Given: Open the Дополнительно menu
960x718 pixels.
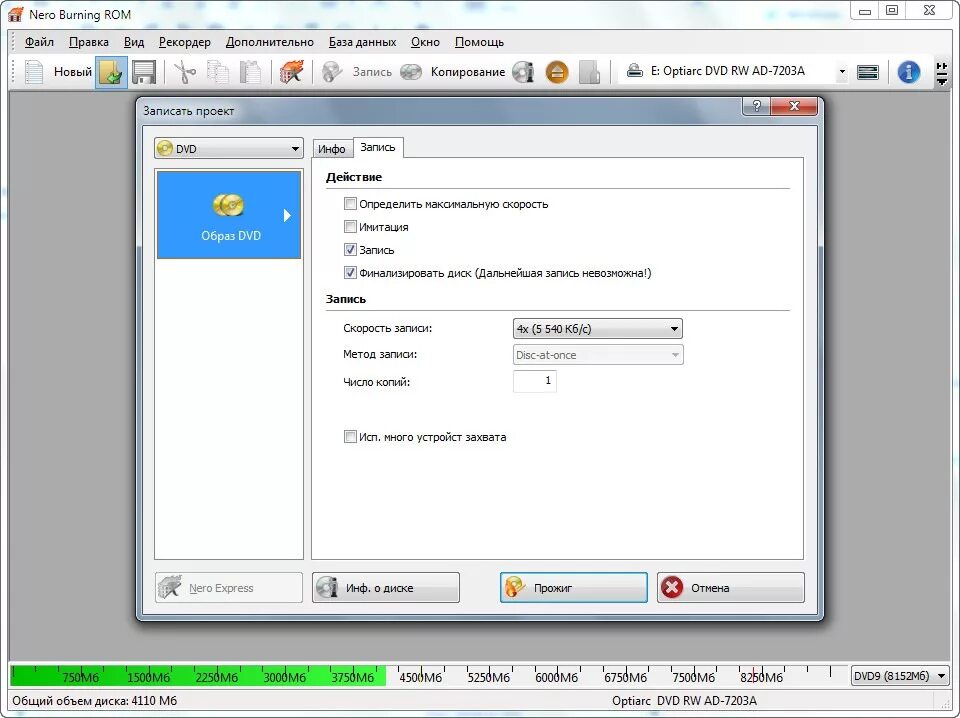Looking at the screenshot, I should [x=269, y=42].
